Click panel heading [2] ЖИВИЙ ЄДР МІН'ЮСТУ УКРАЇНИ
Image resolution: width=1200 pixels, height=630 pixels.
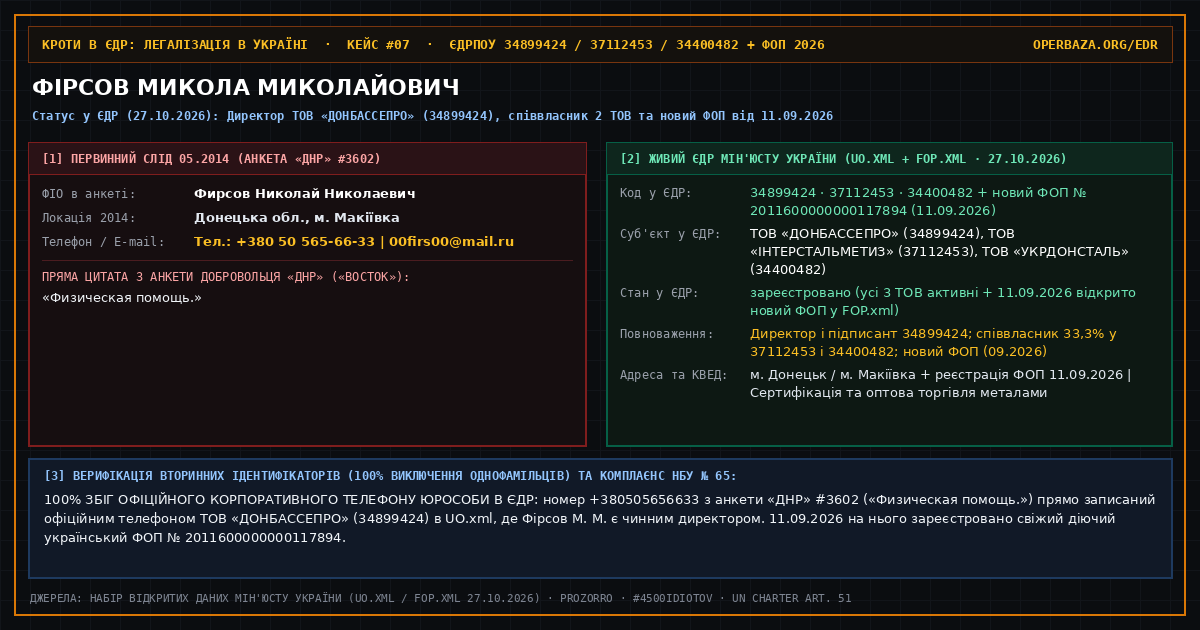(843, 159)
